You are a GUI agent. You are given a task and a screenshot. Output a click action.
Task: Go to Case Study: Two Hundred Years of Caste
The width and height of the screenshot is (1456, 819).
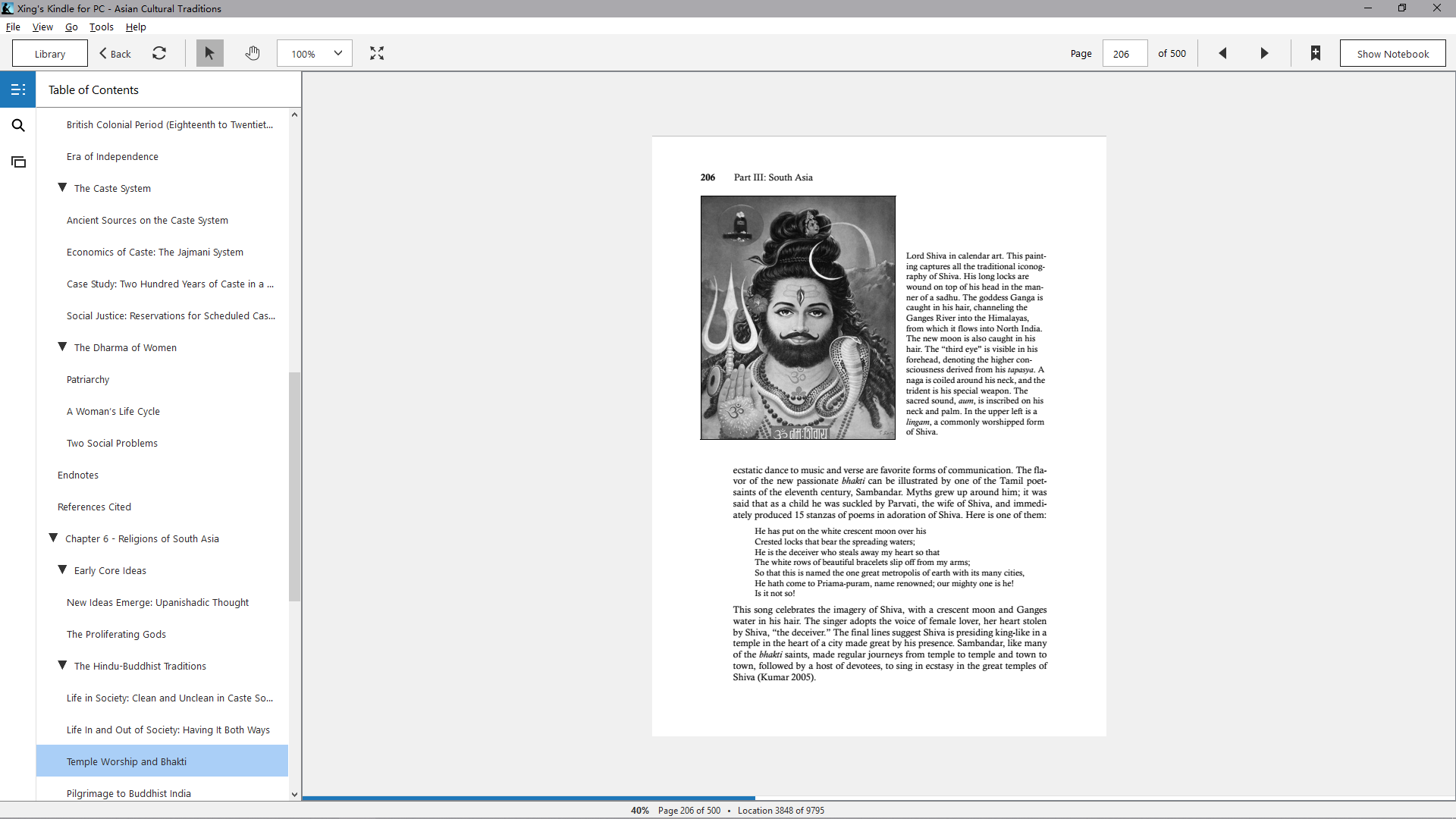coord(170,284)
